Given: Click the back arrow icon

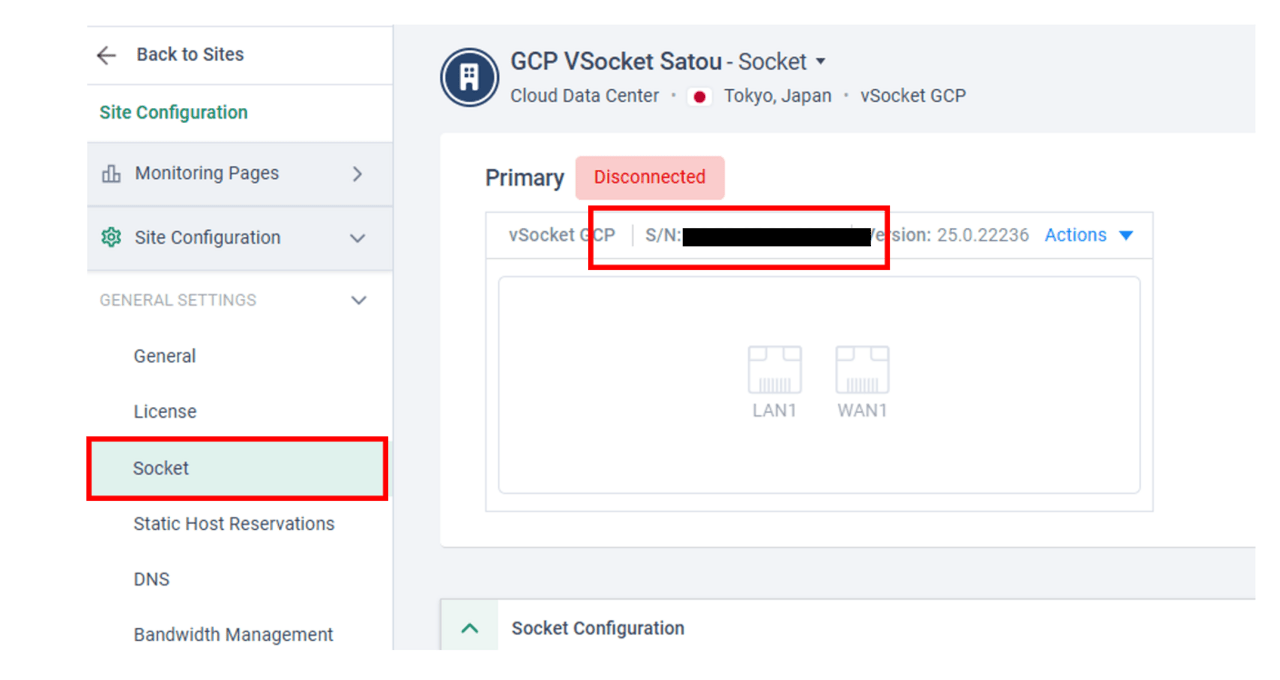Looking at the screenshot, I should tap(107, 55).
